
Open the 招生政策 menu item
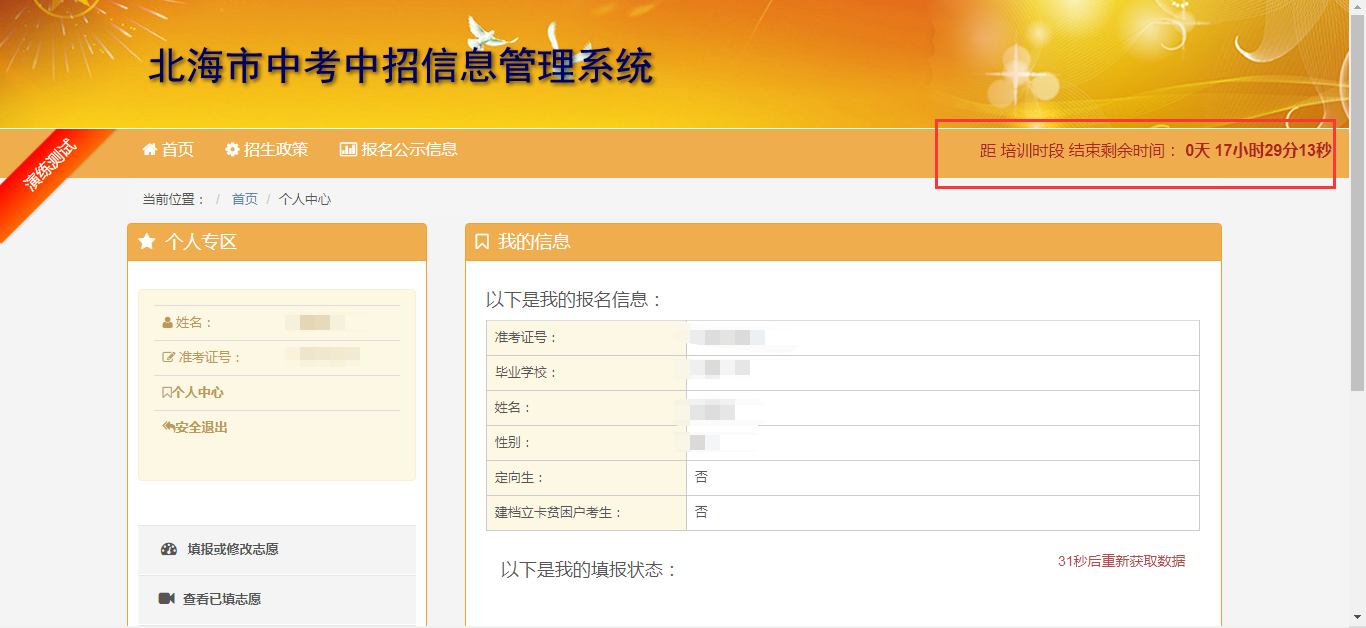tap(276, 150)
